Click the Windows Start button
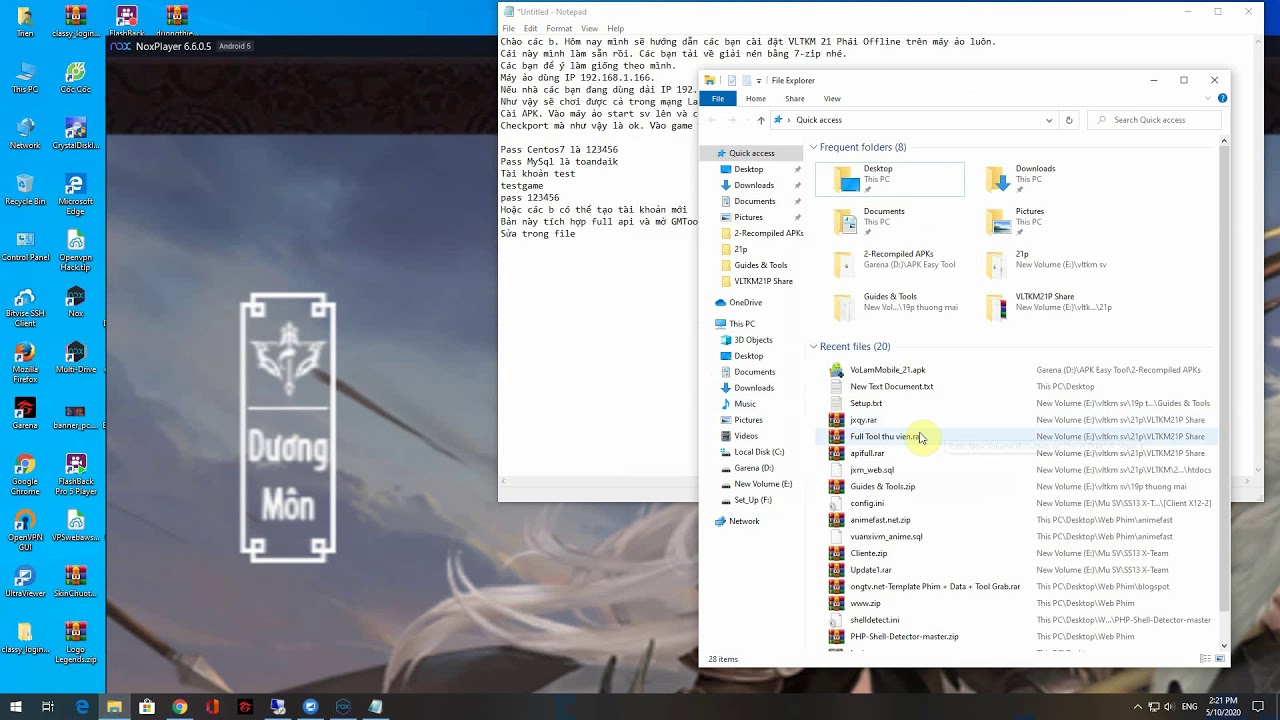The image size is (1280, 720). tap(15, 706)
